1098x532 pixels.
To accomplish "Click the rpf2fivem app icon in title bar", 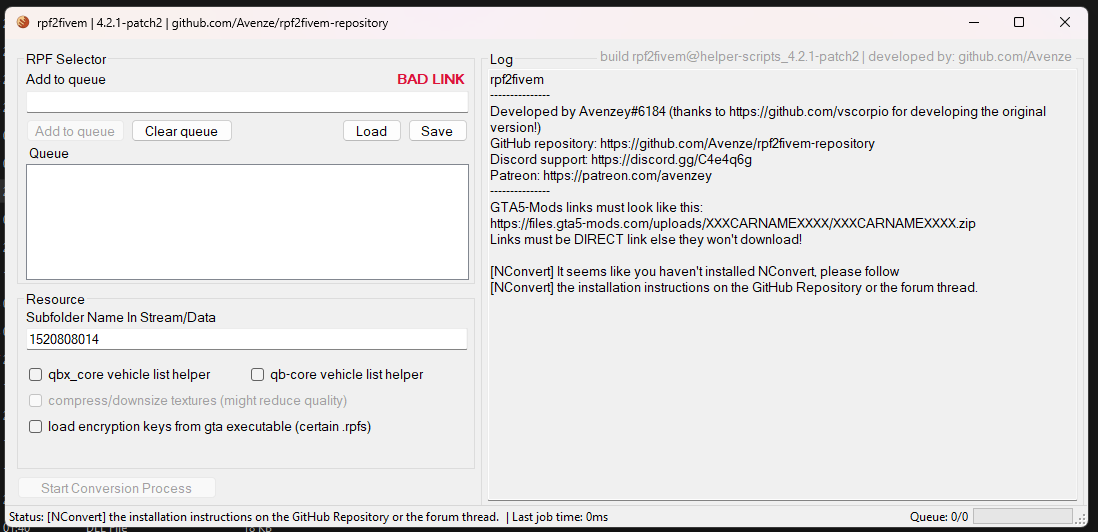I will click(x=22, y=22).
